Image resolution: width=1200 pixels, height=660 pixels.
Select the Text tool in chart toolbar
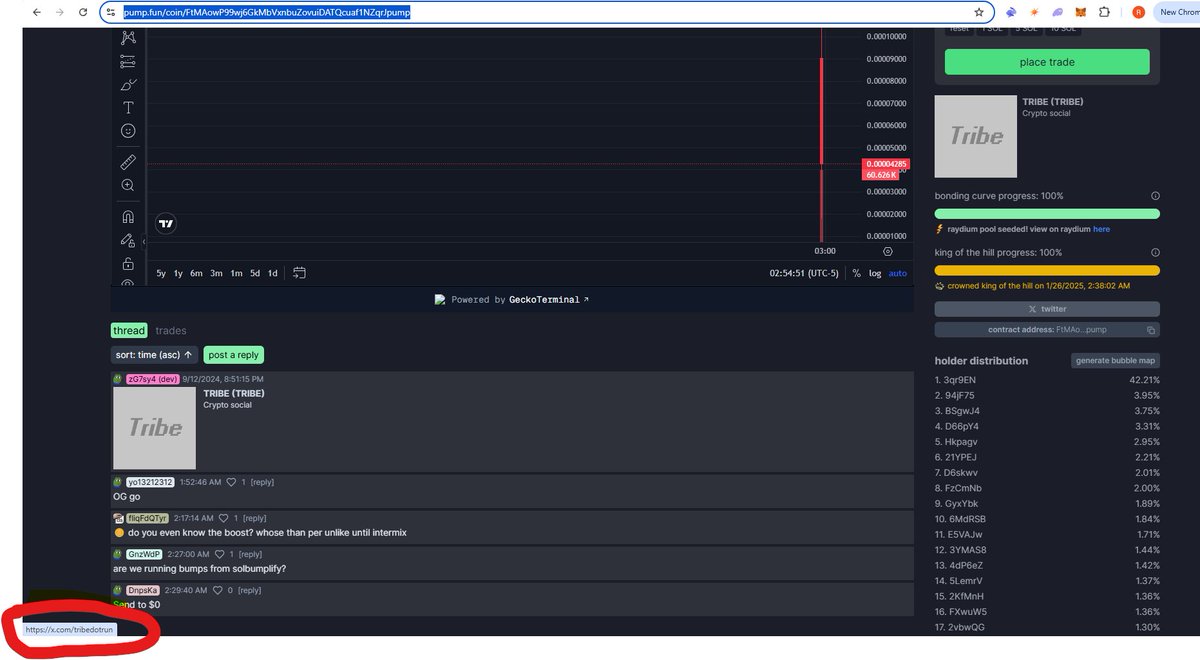tap(128, 108)
